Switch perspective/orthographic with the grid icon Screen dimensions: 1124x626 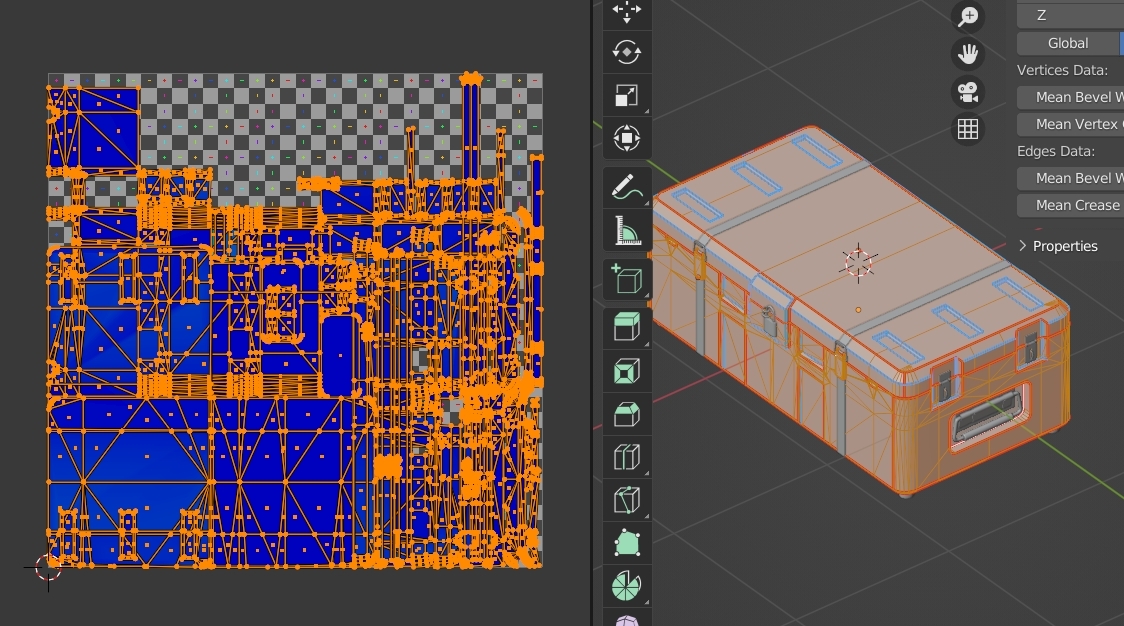click(x=968, y=129)
